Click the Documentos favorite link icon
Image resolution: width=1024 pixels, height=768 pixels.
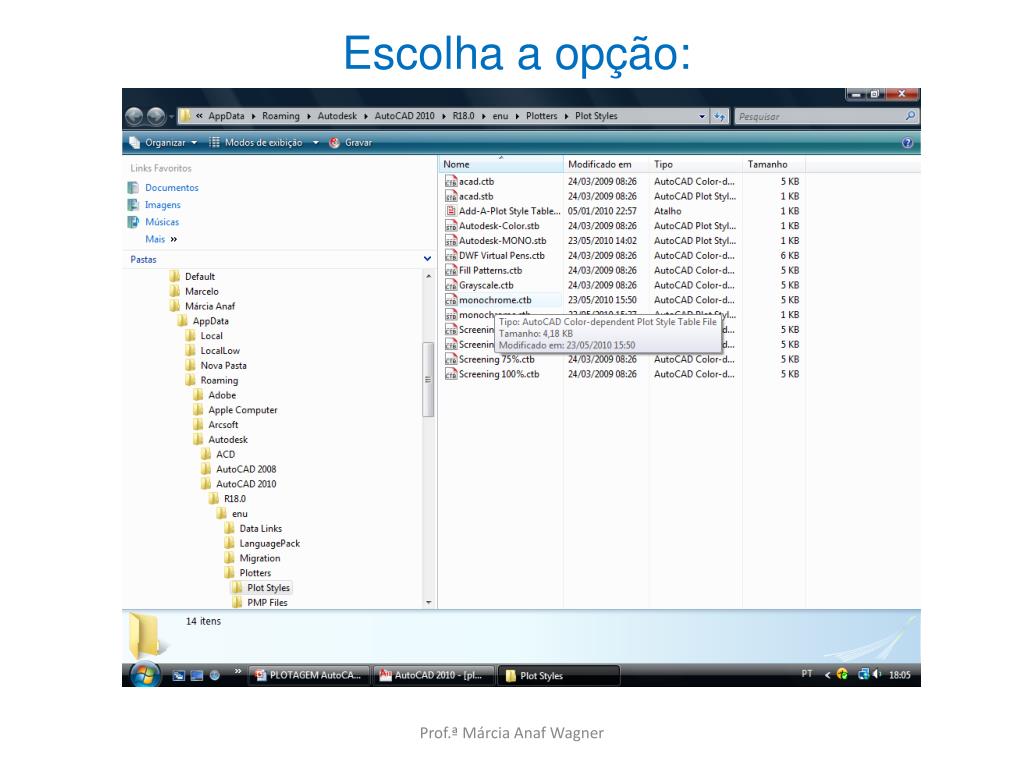pos(133,187)
